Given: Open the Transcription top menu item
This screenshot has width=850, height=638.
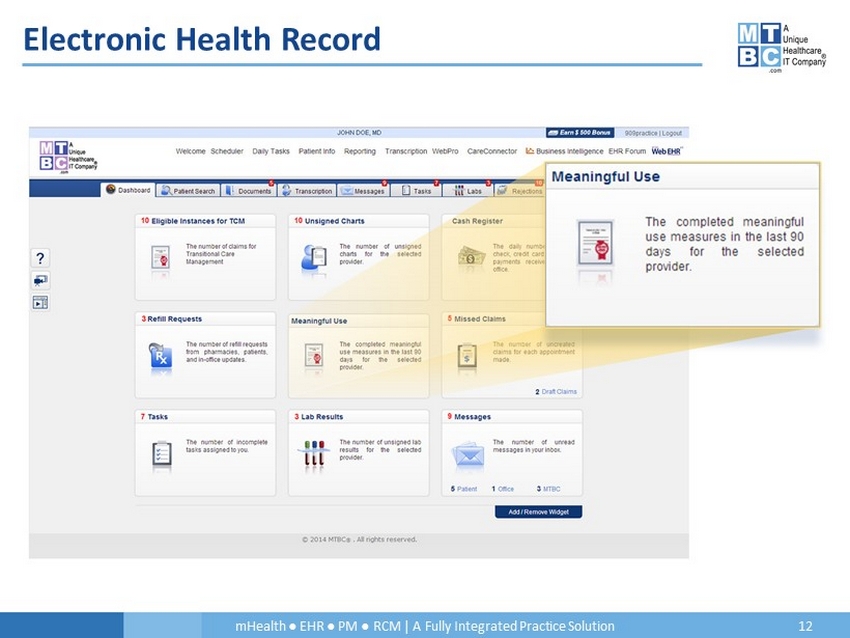Looking at the screenshot, I should click(x=406, y=151).
